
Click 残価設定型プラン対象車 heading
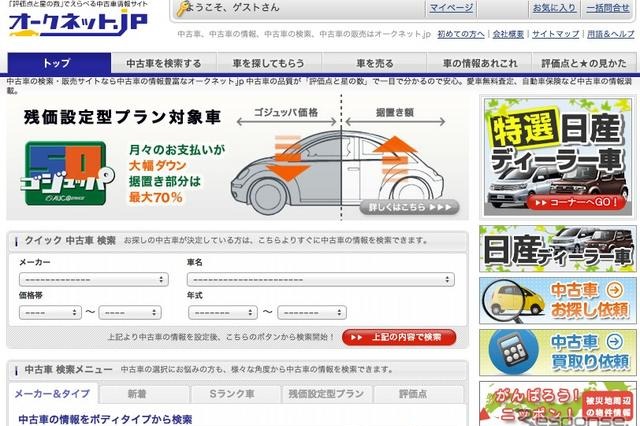(122, 117)
